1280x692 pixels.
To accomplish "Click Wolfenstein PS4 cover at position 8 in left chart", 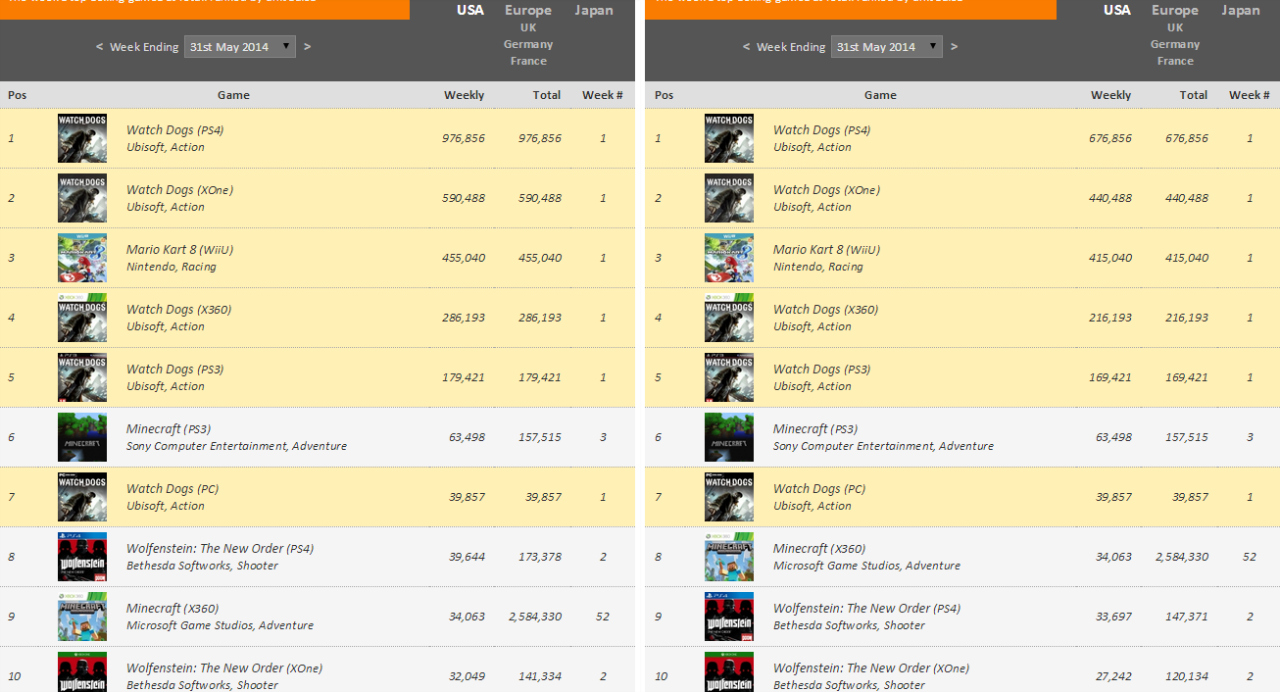I will coord(82,557).
